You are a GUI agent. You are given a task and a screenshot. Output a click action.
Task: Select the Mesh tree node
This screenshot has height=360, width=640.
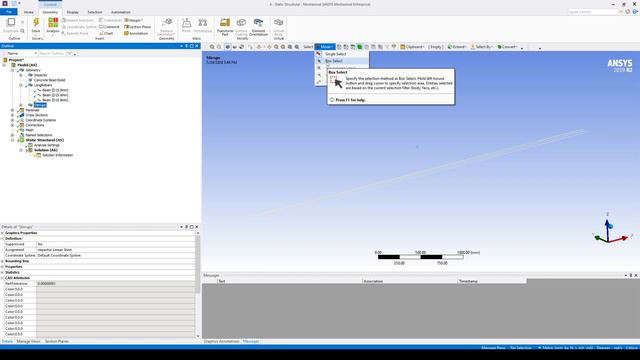[29, 130]
